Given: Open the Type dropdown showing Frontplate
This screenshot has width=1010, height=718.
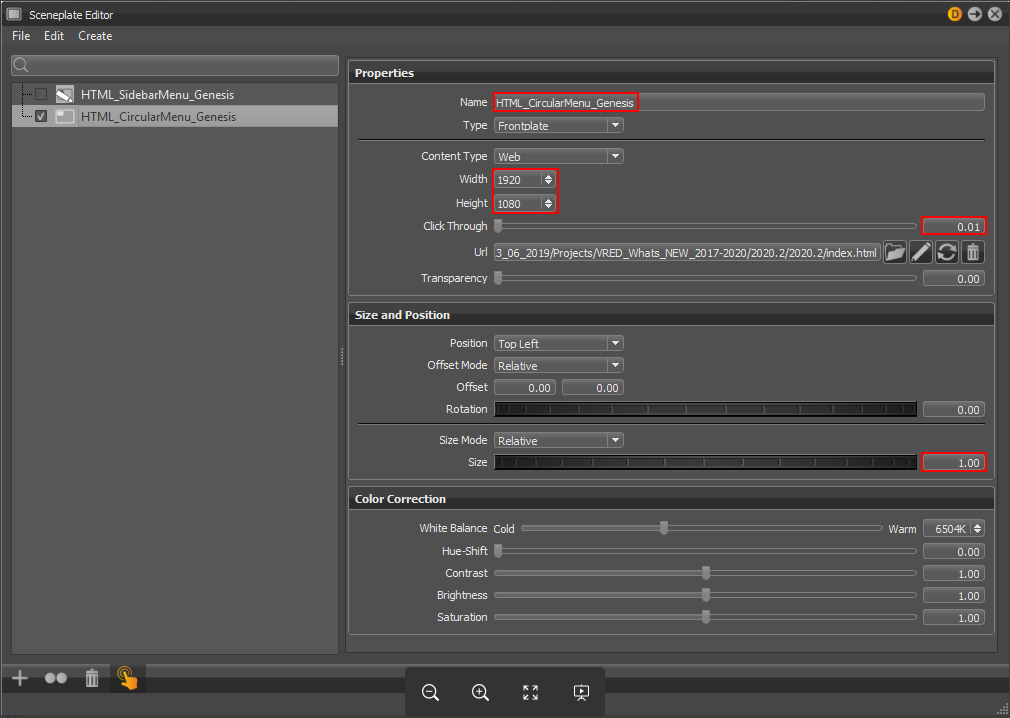Looking at the screenshot, I should (x=558, y=125).
